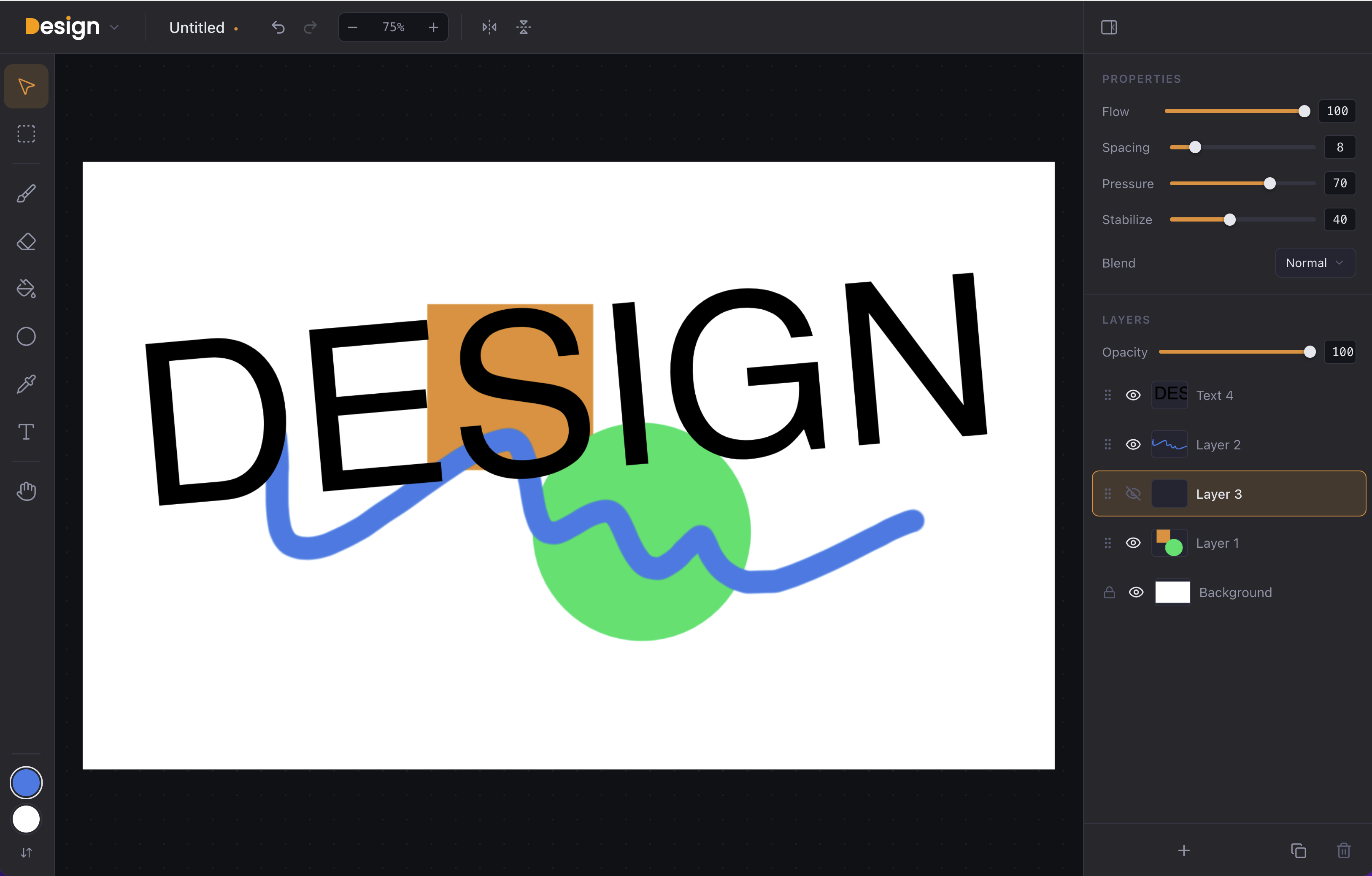Screen dimensions: 1372x876
Task: Select the Eraser tool
Action: point(26,242)
